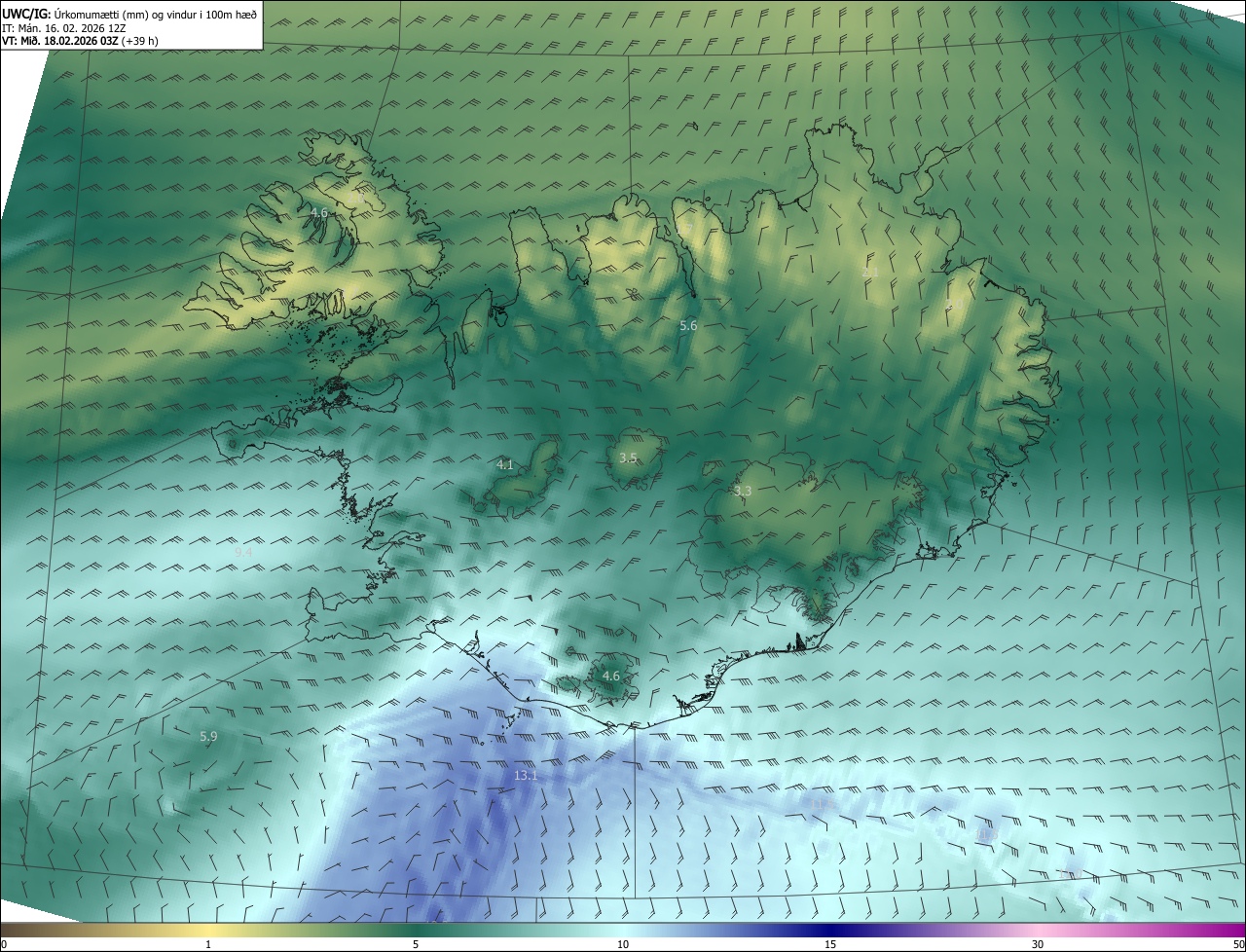1246x952 pixels.
Task: Click the VT valid time line
Action: (x=81, y=41)
